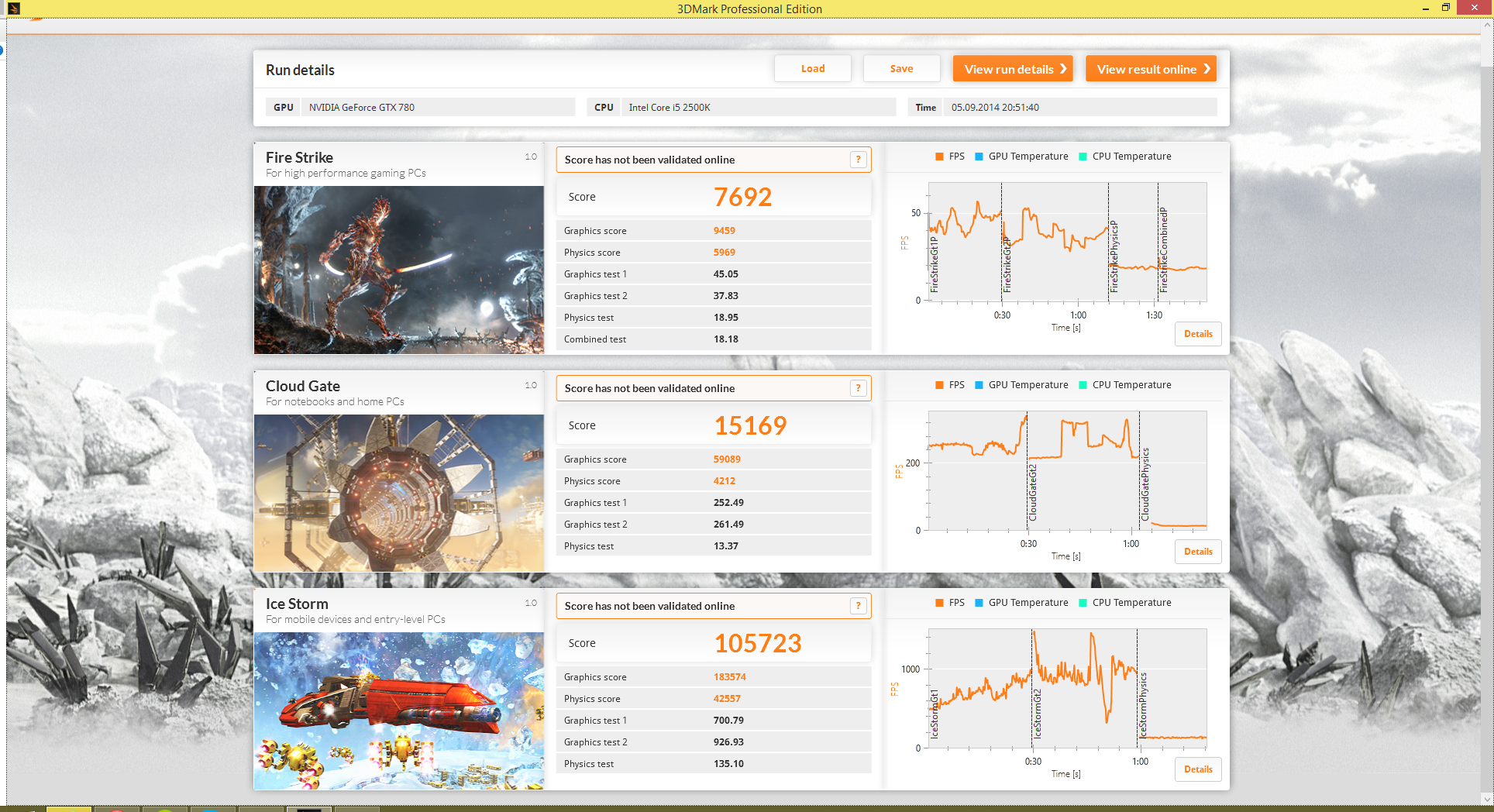The height and width of the screenshot is (812, 1494).
Task: Toggle FPS legend in Fire Strike chart
Action: coord(950,157)
